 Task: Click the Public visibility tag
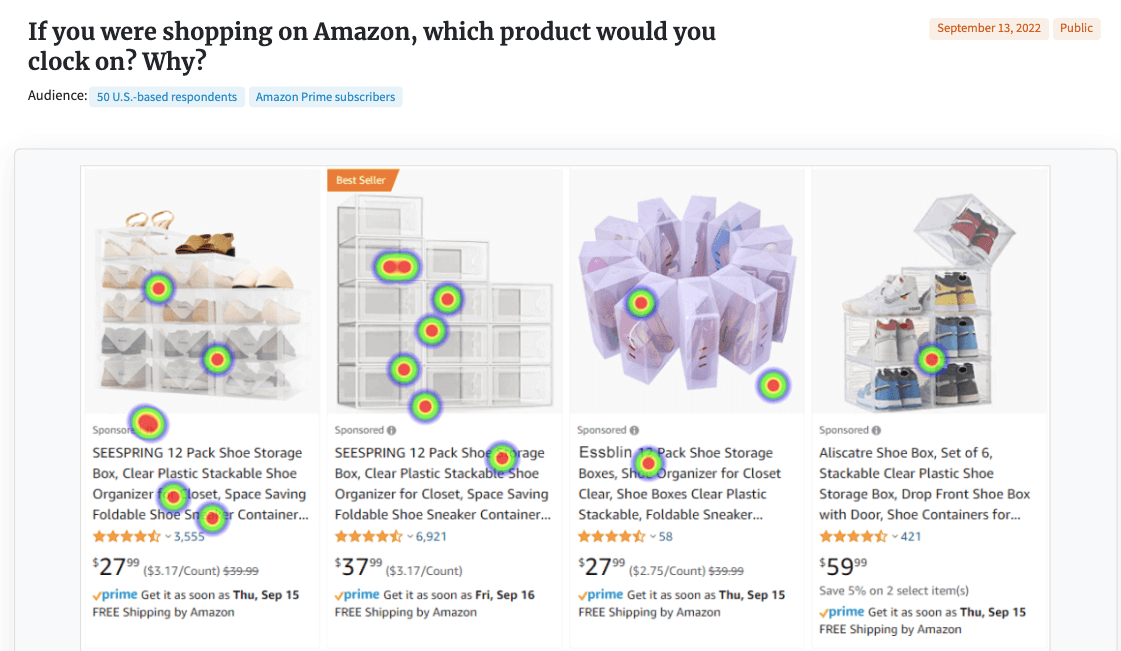1076,28
